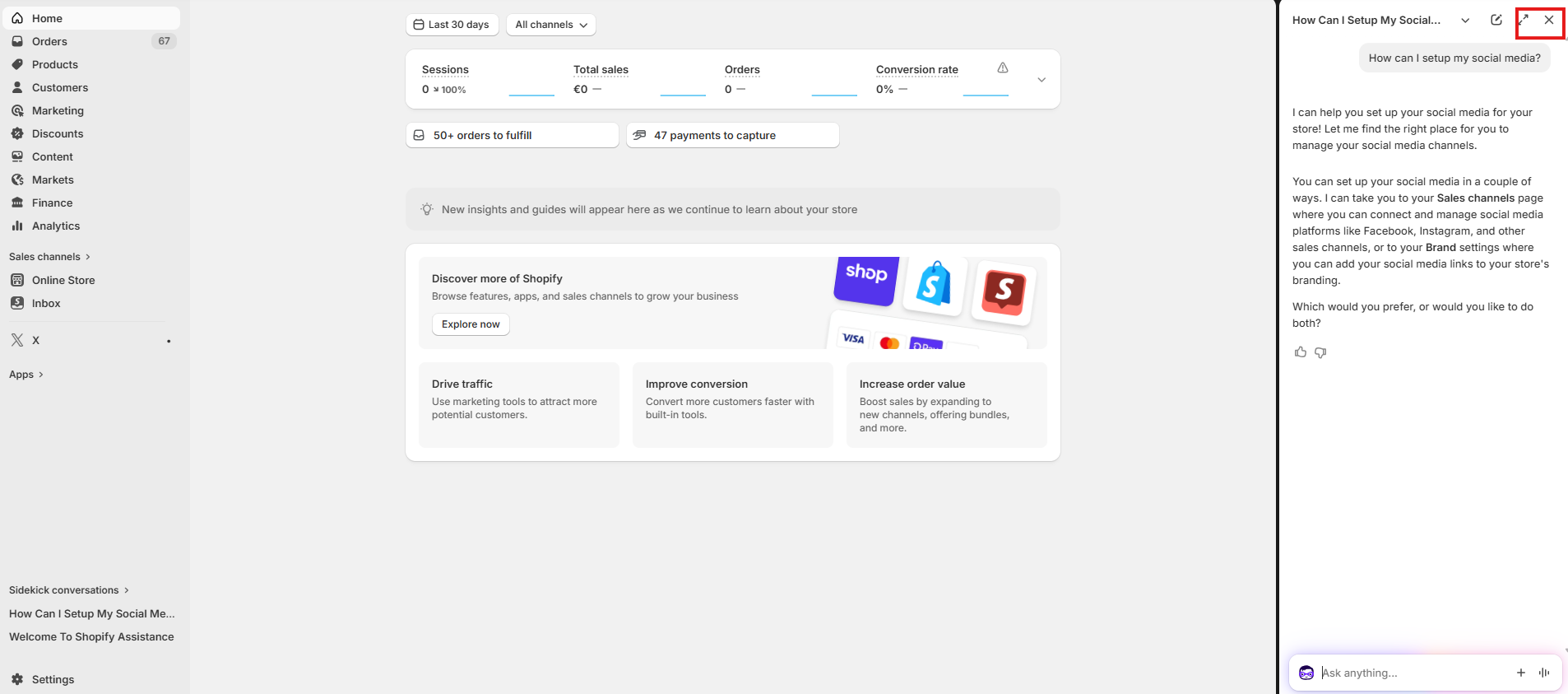Open the Improve conversion card
Image resolution: width=1568 pixels, height=694 pixels.
pos(732,405)
